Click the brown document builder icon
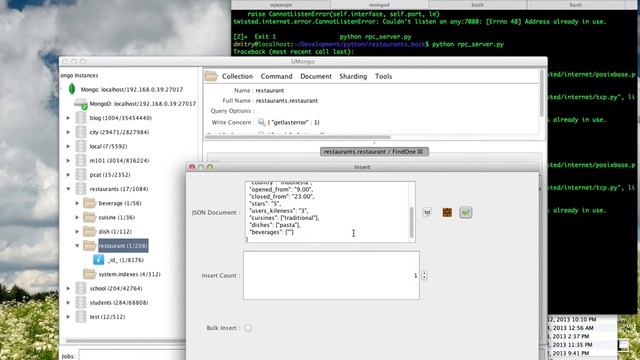This screenshot has height=360, width=640. [x=447, y=212]
